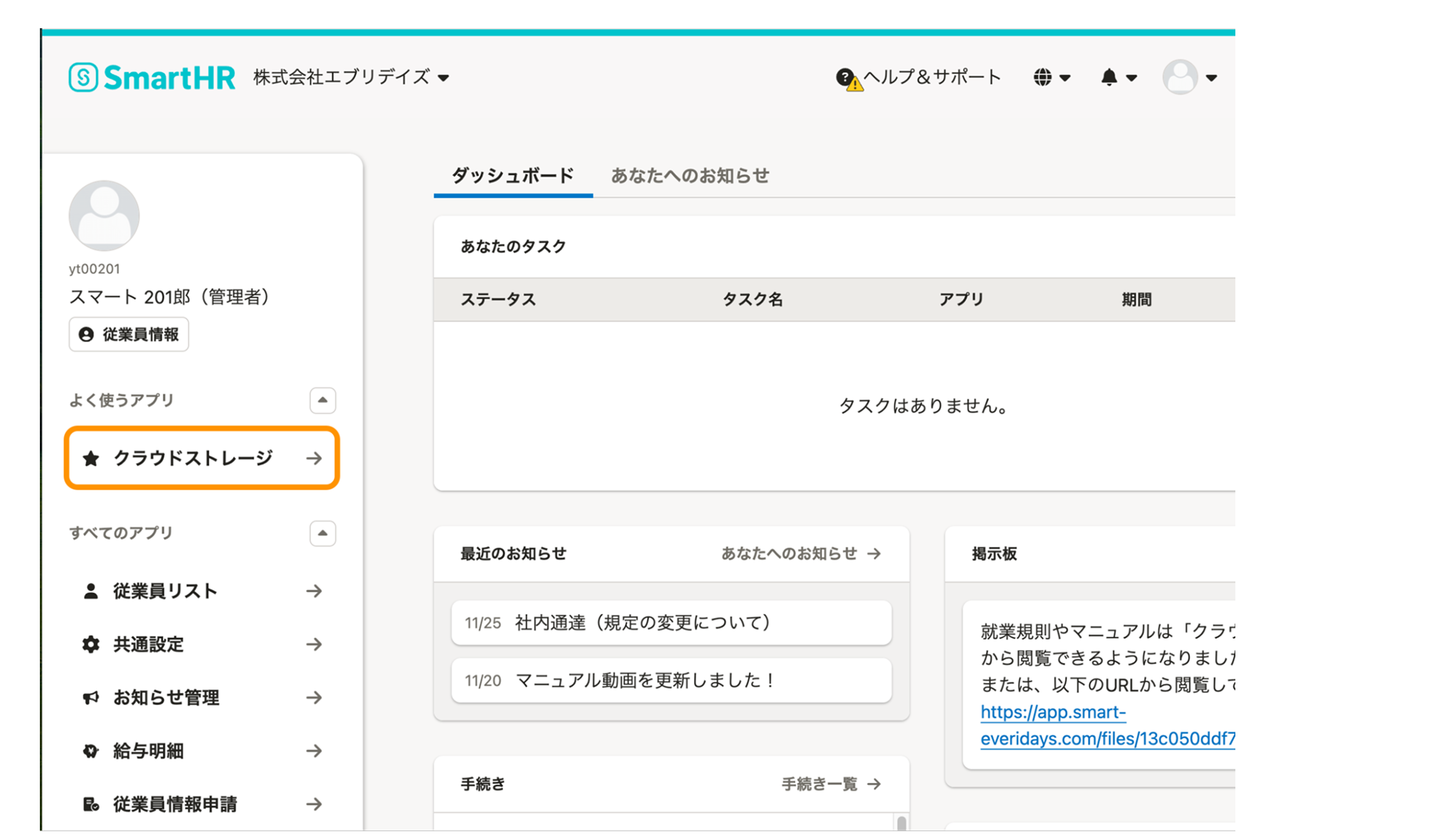
Task: Select the ダッシュボード tab
Action: pyautogui.click(x=513, y=176)
